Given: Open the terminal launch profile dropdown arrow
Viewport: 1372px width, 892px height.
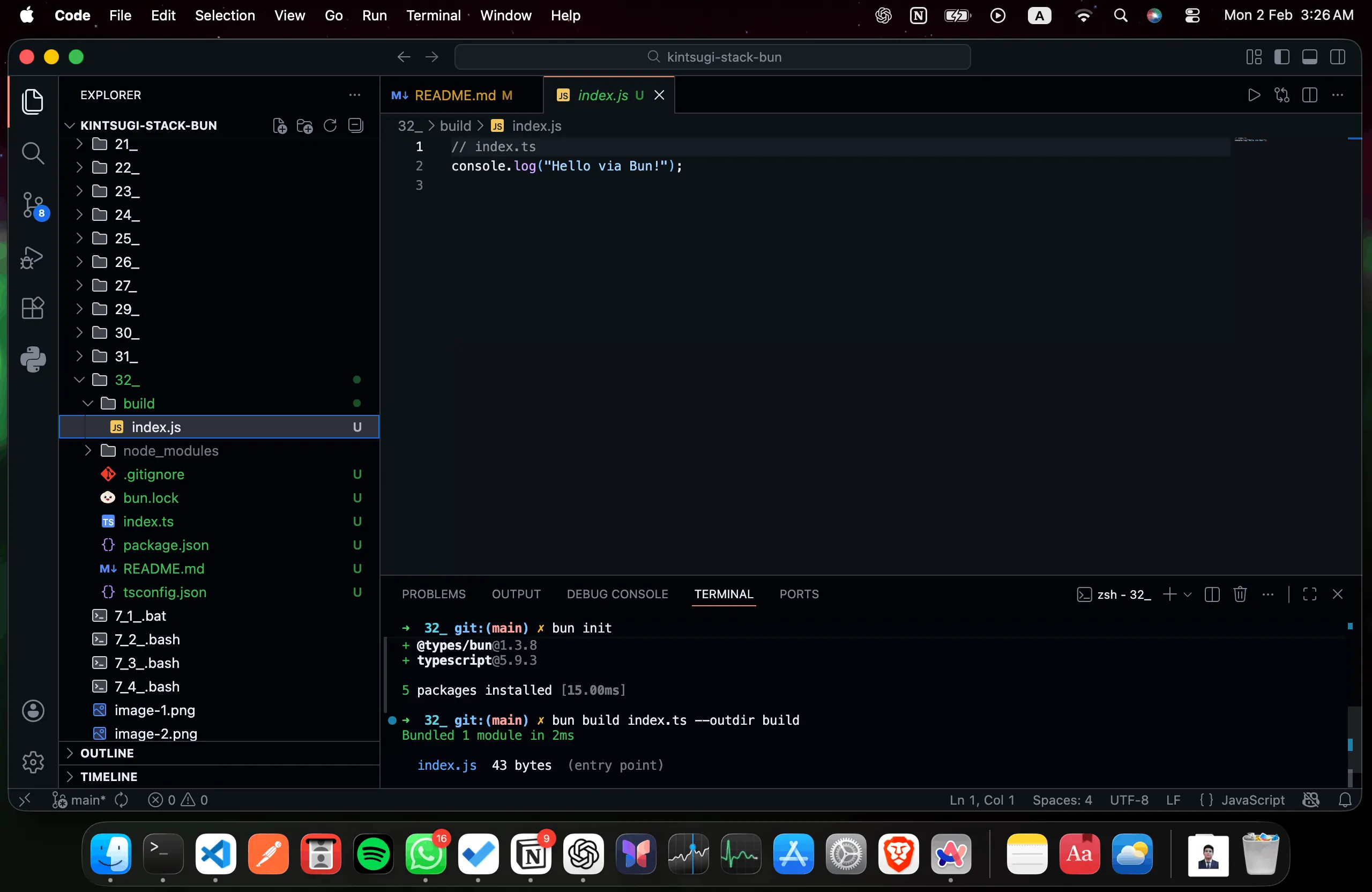Looking at the screenshot, I should pyautogui.click(x=1188, y=594).
